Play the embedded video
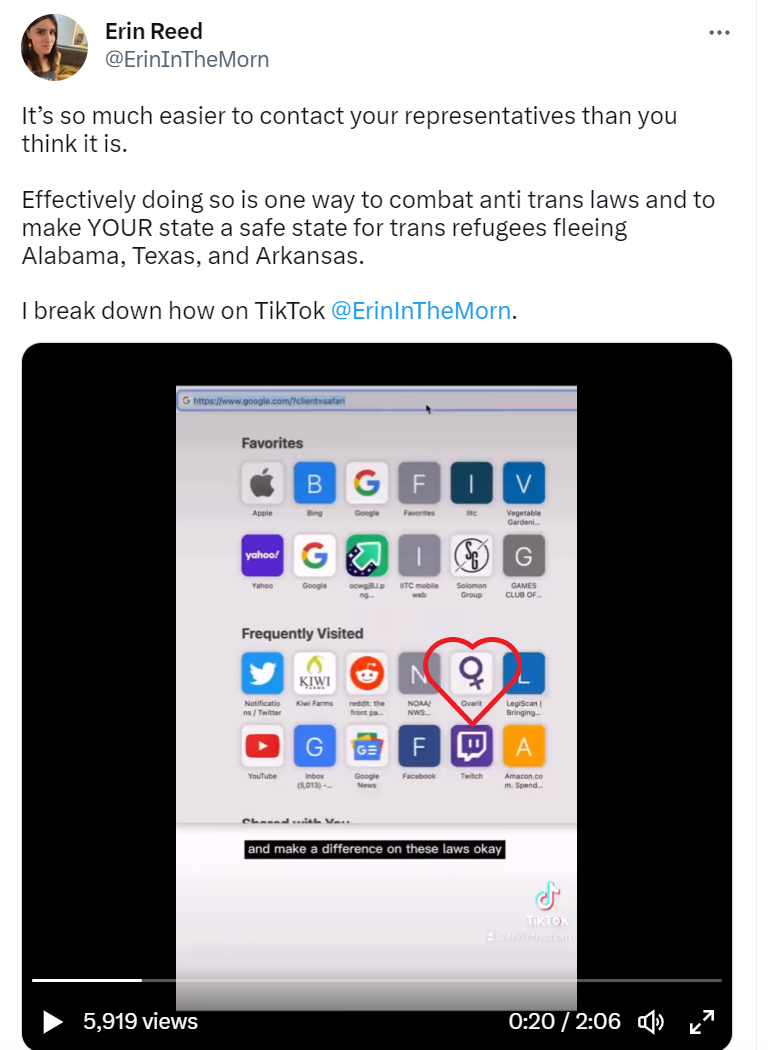The image size is (768, 1050). click(x=52, y=1022)
